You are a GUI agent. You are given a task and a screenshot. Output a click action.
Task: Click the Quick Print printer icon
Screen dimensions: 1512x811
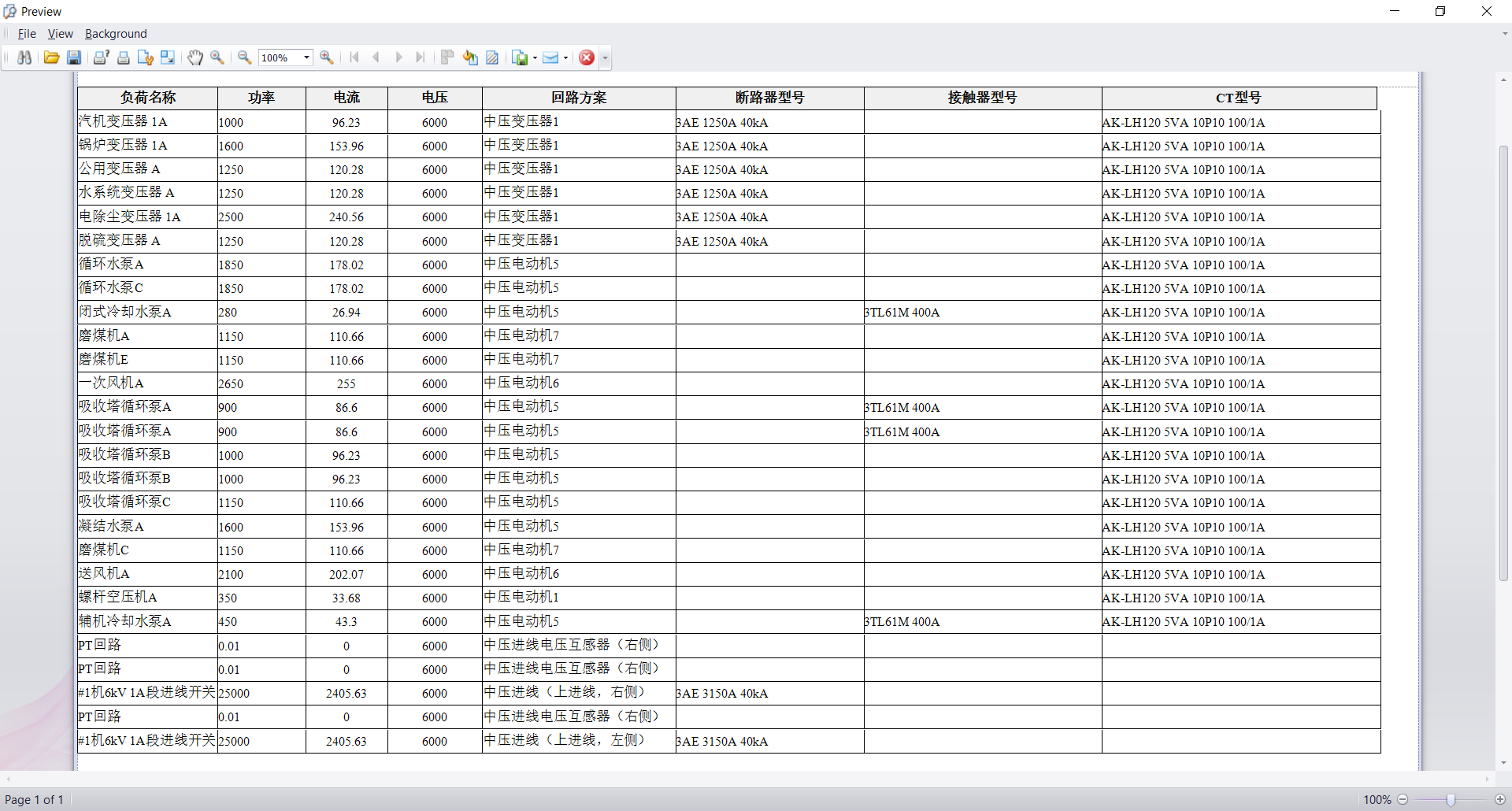click(124, 57)
